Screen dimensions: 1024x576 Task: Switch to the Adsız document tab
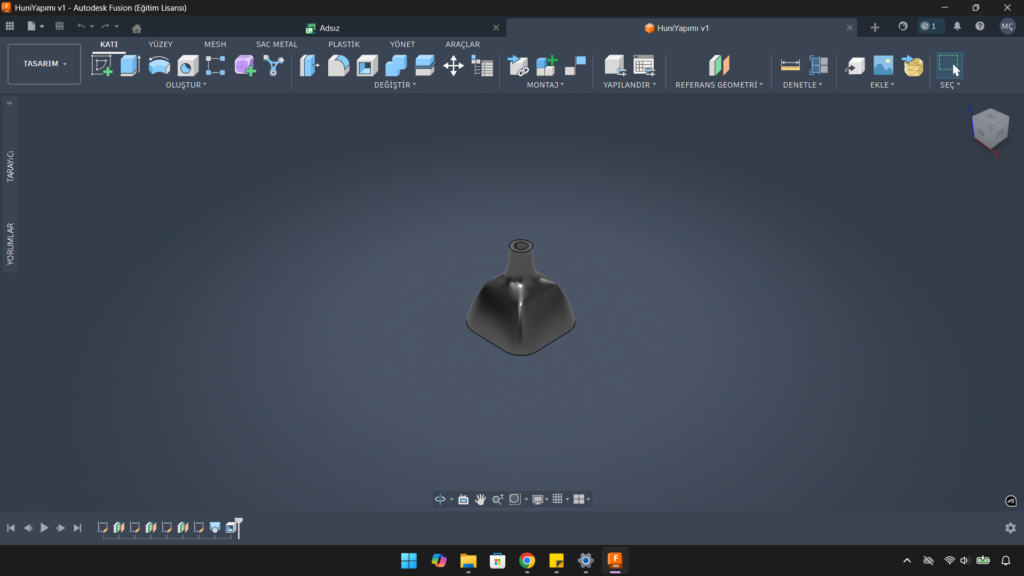329,28
